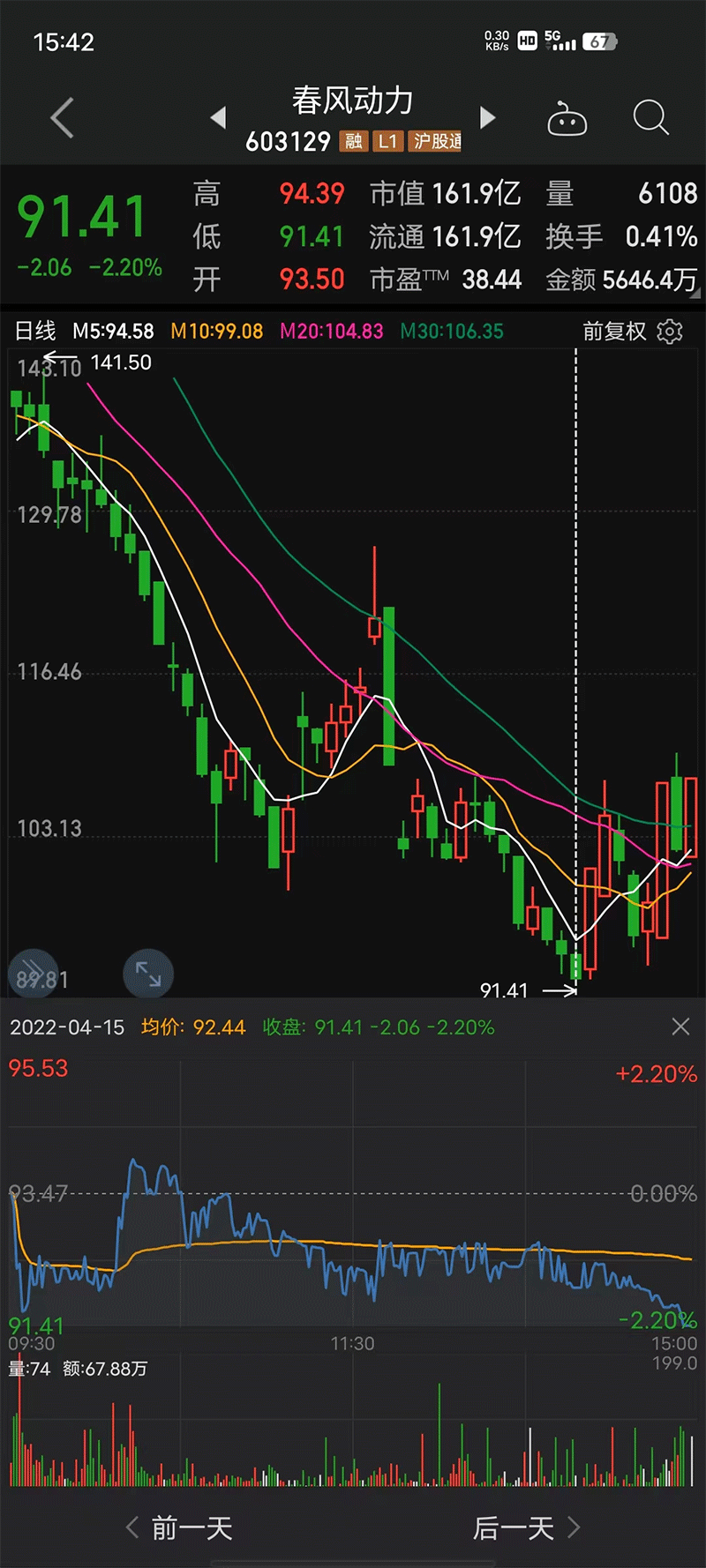Image resolution: width=706 pixels, height=1568 pixels.
Task: Tap 11:30 time axis label
Action: coord(352,1343)
